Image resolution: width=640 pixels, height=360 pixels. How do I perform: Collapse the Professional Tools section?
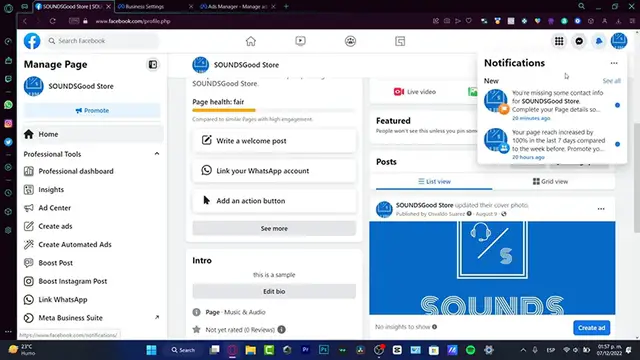157,154
